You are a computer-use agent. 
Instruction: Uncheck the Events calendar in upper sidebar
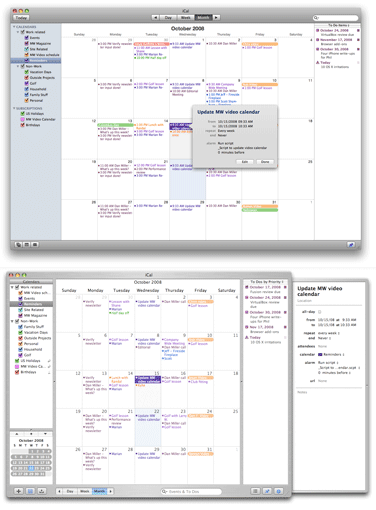pos(26,38)
